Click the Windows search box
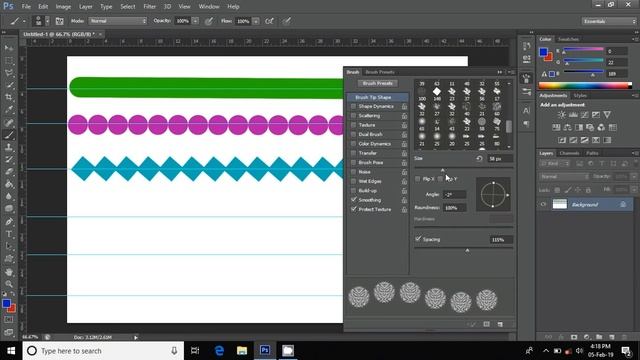 tap(103, 351)
